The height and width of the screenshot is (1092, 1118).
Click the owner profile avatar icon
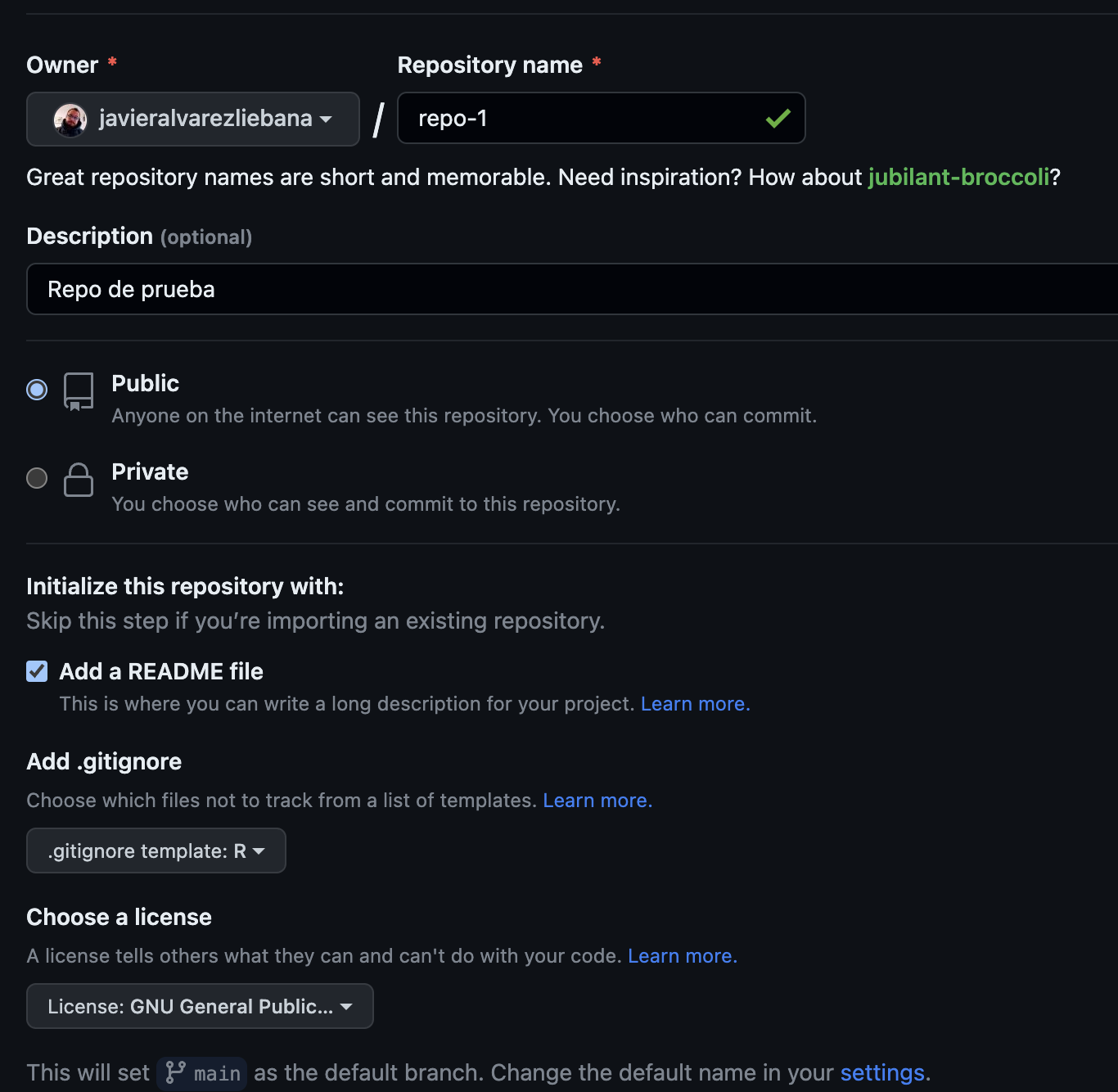pyautogui.click(x=70, y=120)
